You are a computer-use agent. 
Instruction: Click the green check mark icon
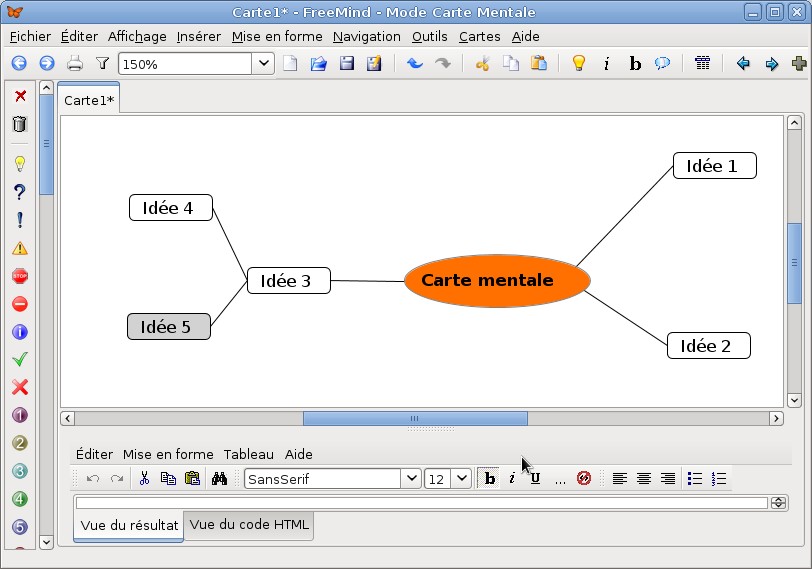point(20,359)
